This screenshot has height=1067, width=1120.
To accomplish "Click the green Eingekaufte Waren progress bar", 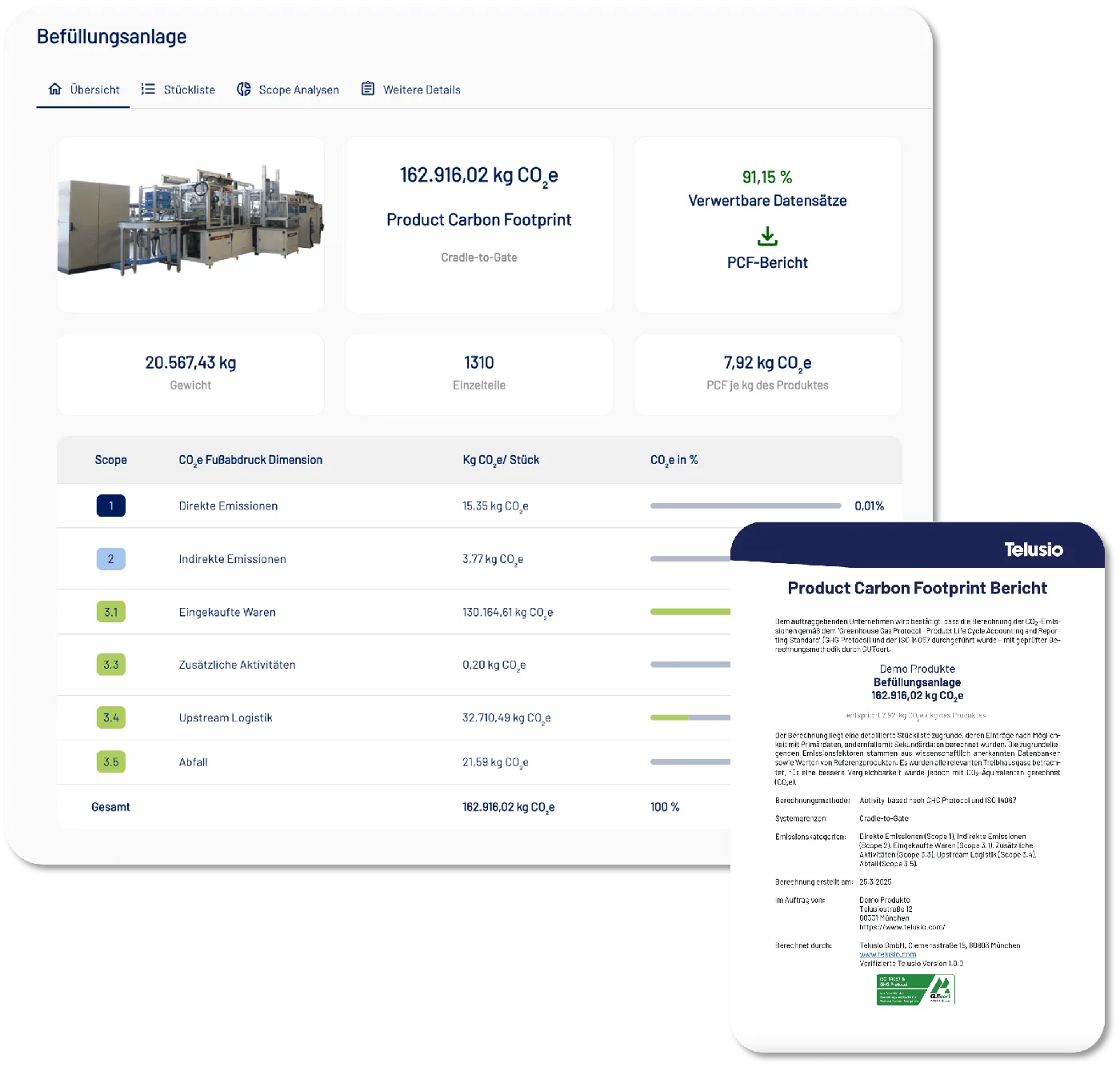I will (690, 612).
